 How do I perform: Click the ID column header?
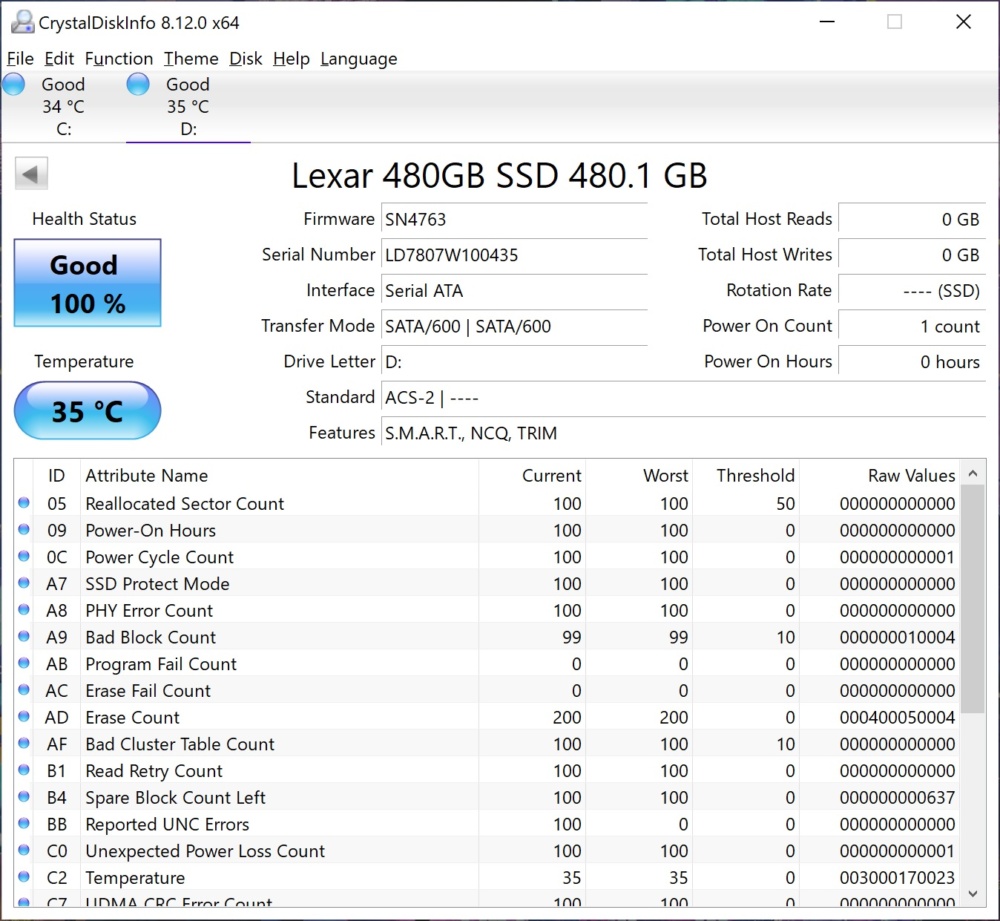pos(56,475)
